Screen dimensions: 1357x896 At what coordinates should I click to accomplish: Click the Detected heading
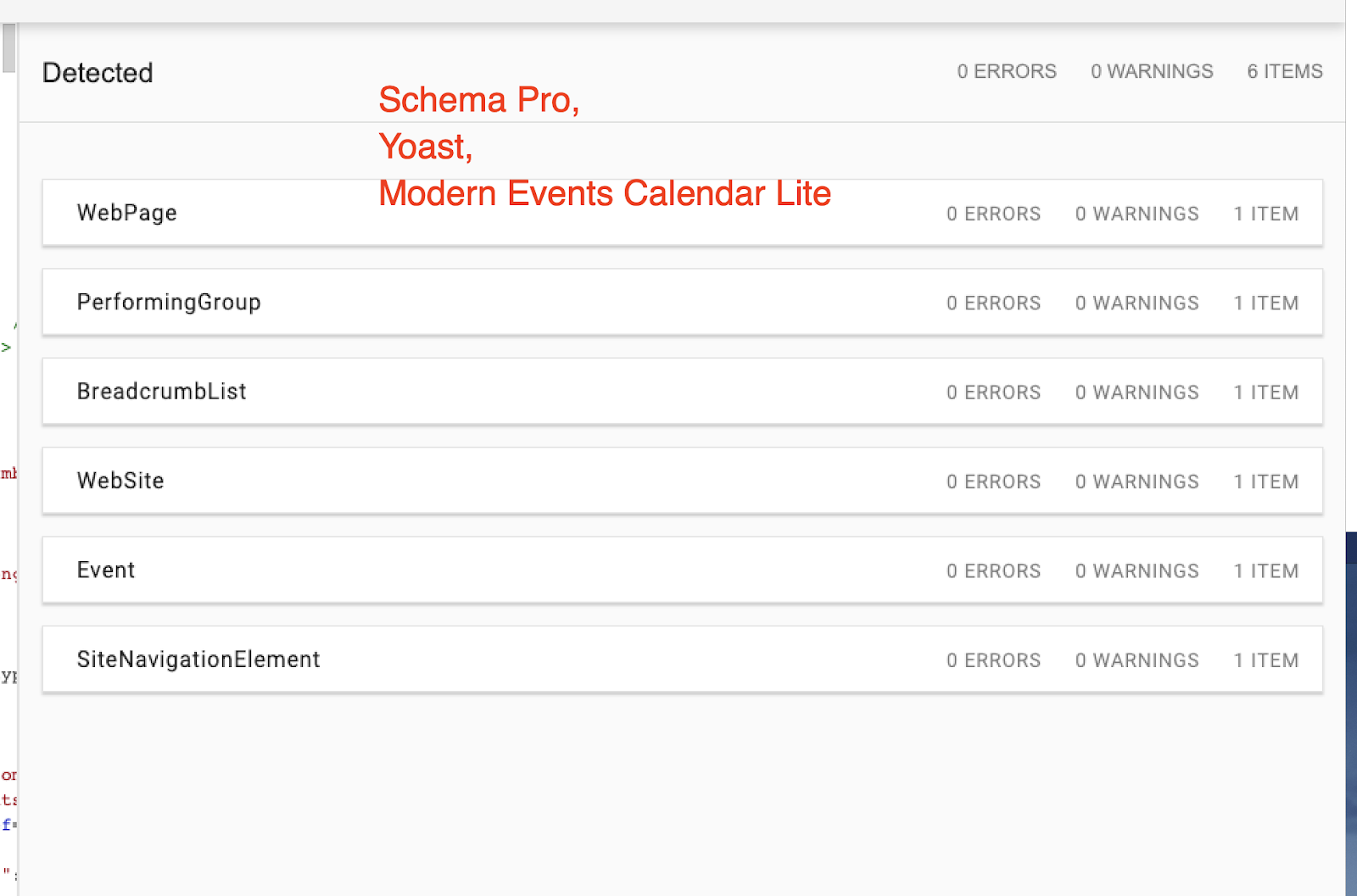(98, 73)
